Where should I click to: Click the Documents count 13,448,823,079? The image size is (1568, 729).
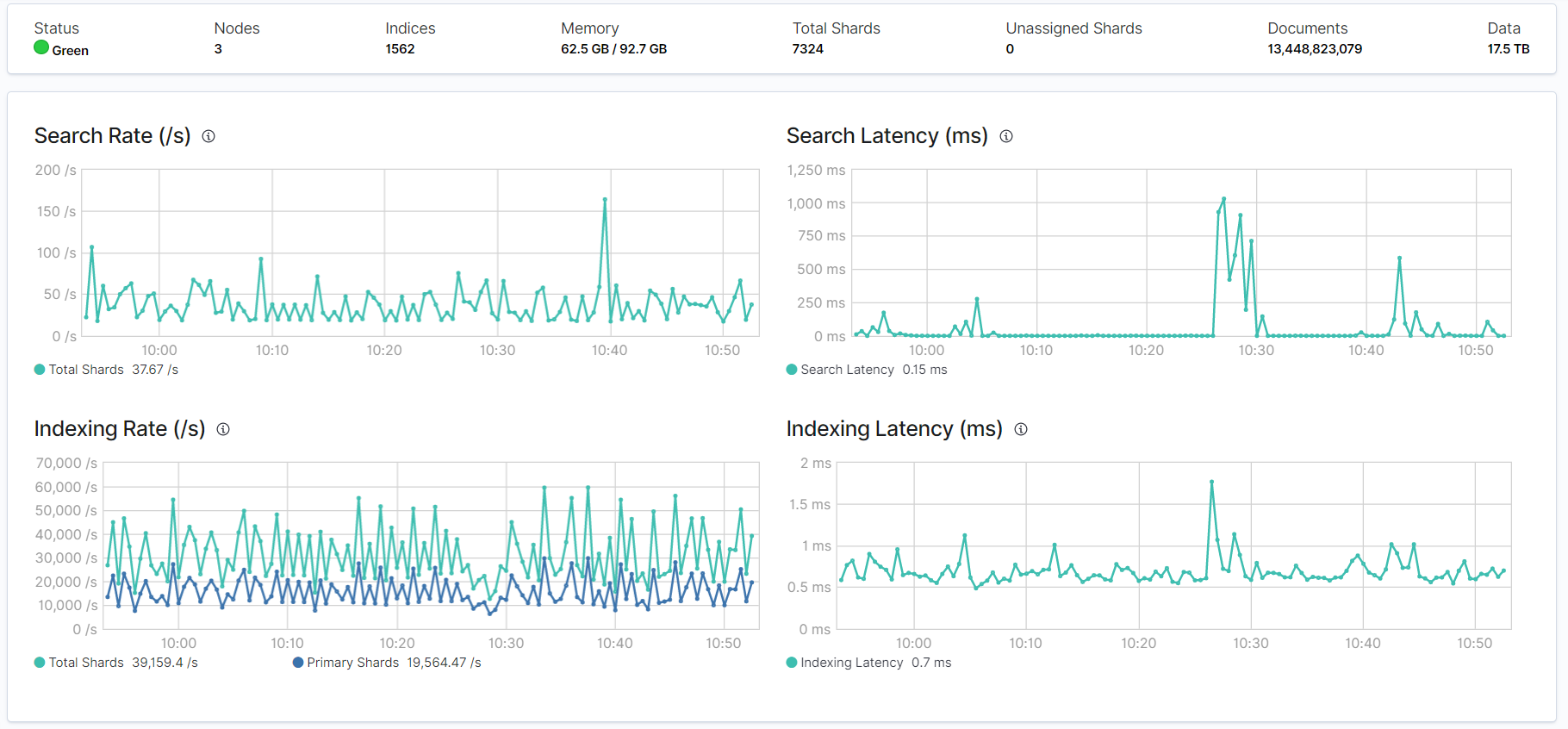point(1315,49)
